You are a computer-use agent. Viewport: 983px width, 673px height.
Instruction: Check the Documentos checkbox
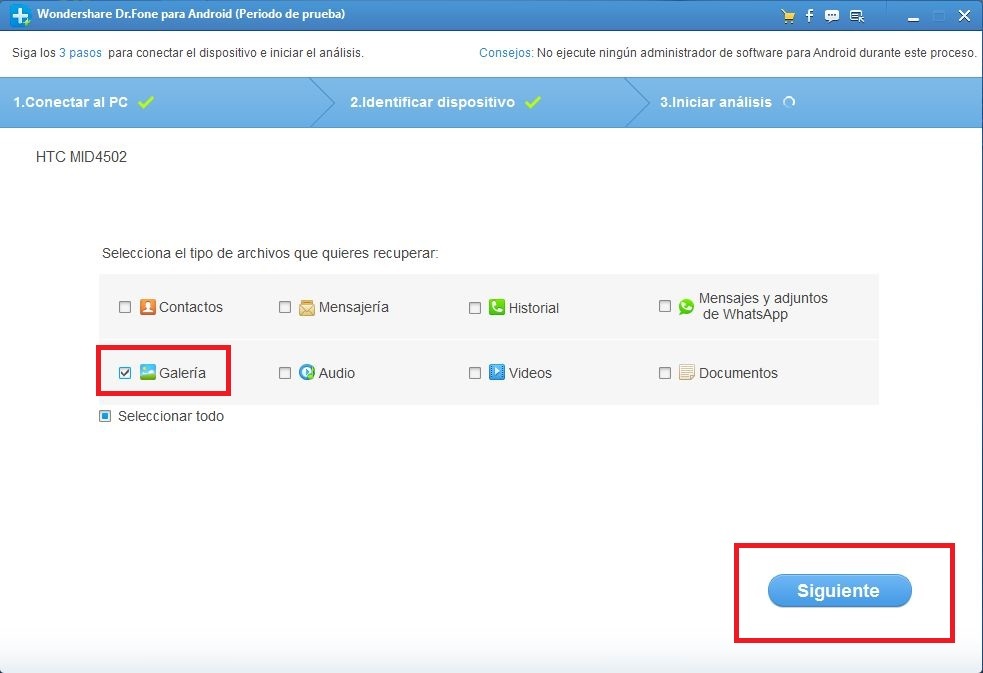tap(665, 373)
